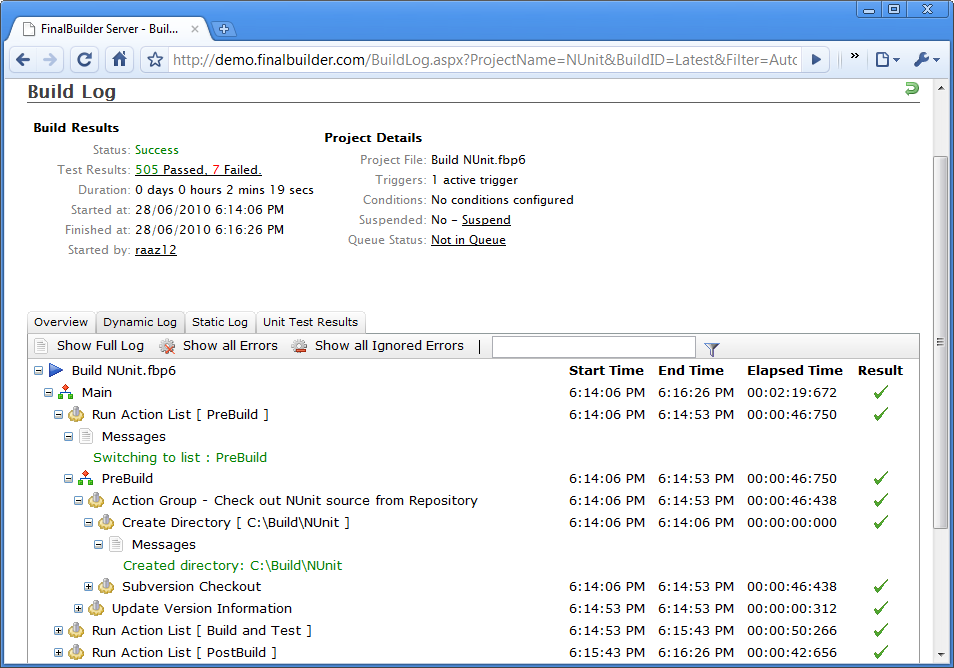
Task: Open the 7 Failed test results link
Action: coord(236,170)
